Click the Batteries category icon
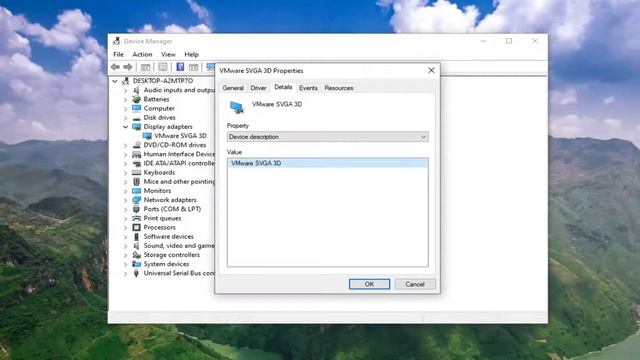This screenshot has width=640, height=360. pos(136,99)
